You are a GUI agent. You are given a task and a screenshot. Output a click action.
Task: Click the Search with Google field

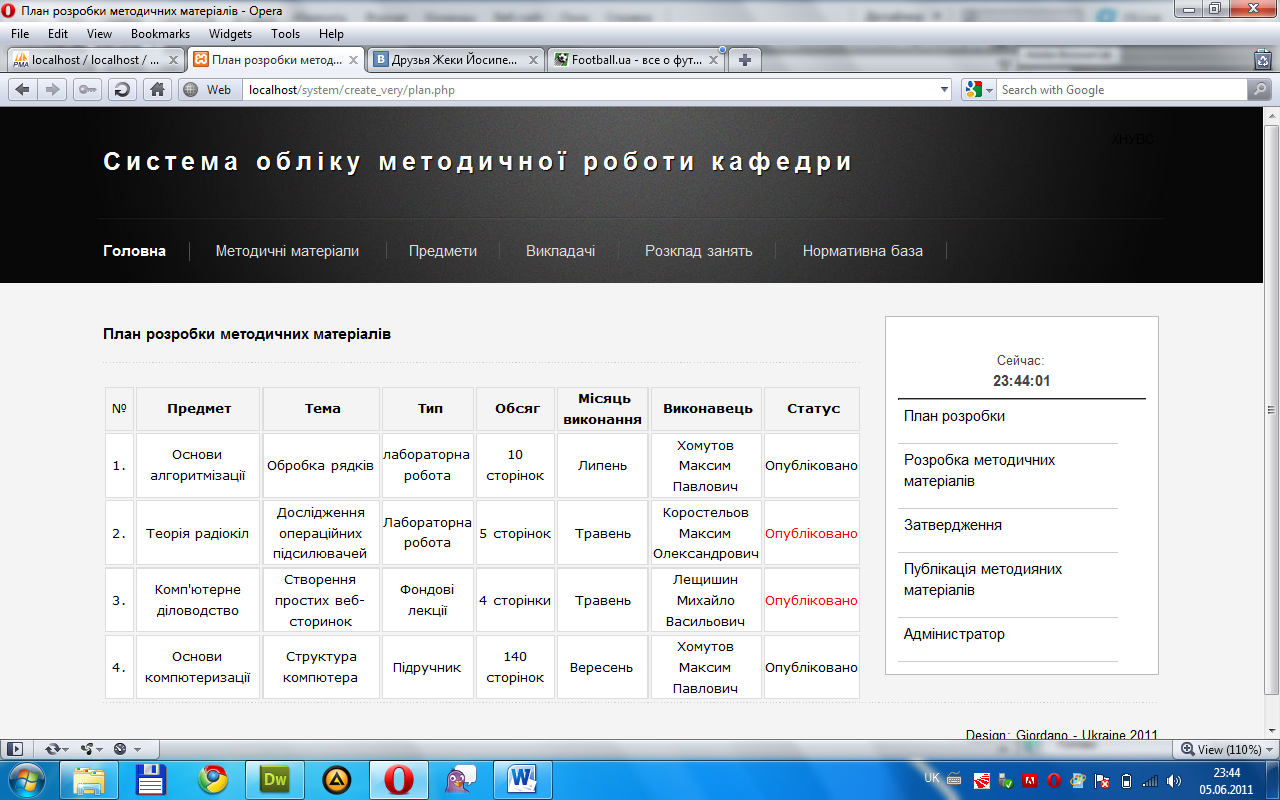(1120, 90)
